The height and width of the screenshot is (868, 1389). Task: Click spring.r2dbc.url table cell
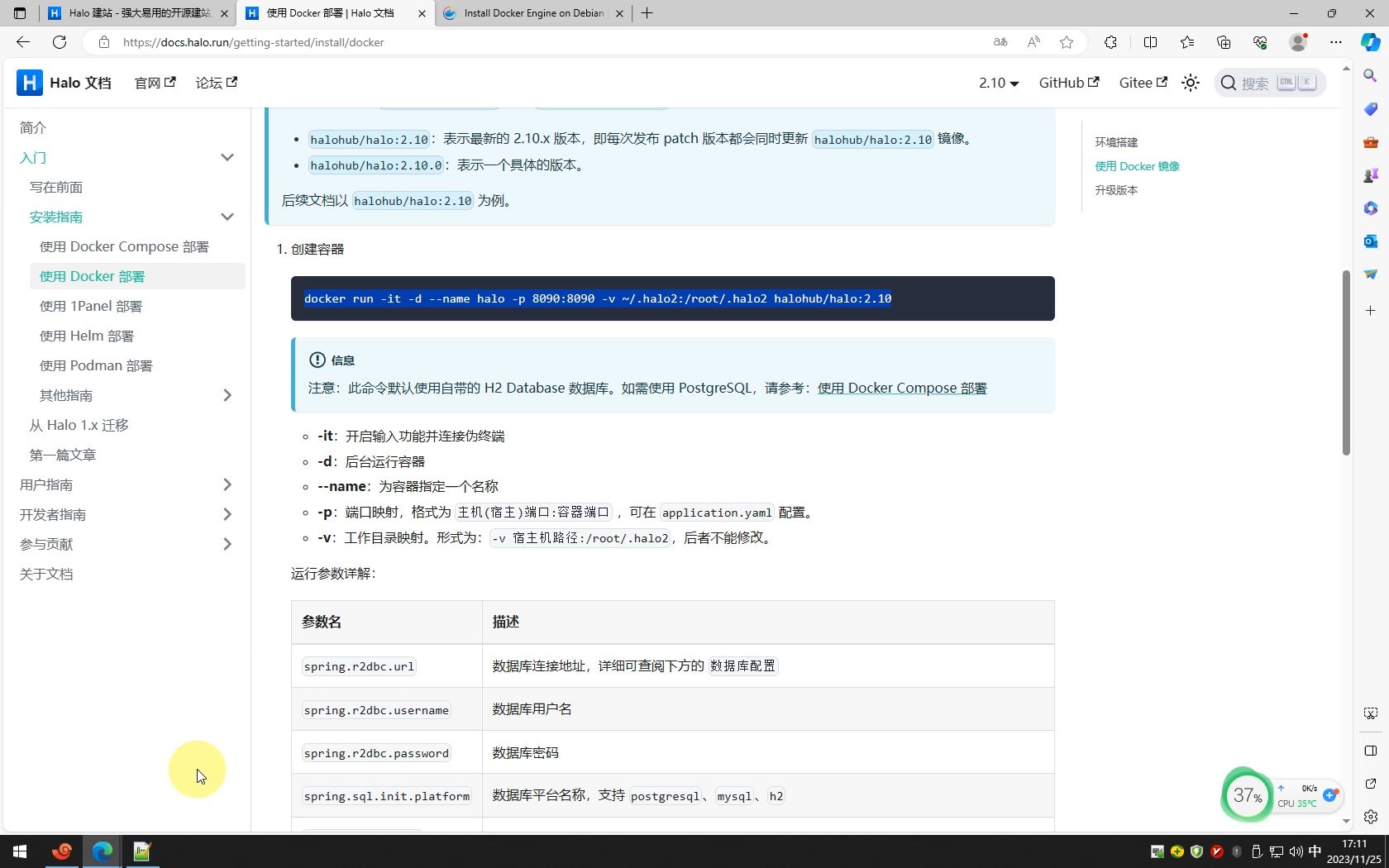386,666
